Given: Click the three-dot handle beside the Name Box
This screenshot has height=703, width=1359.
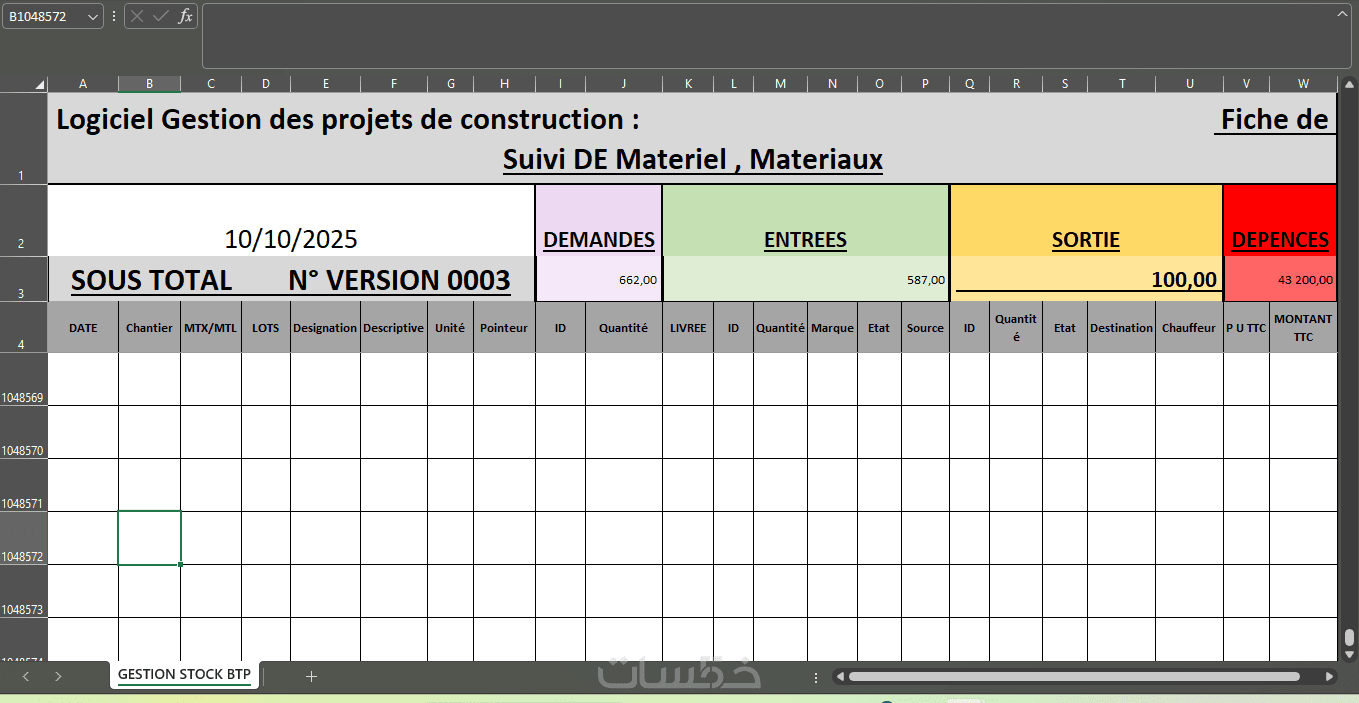Looking at the screenshot, I should [x=113, y=16].
